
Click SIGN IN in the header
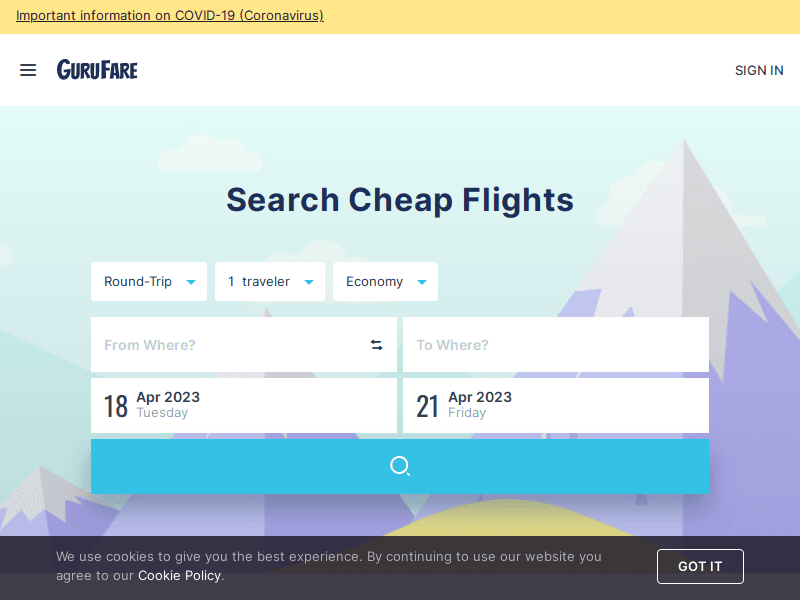(759, 70)
